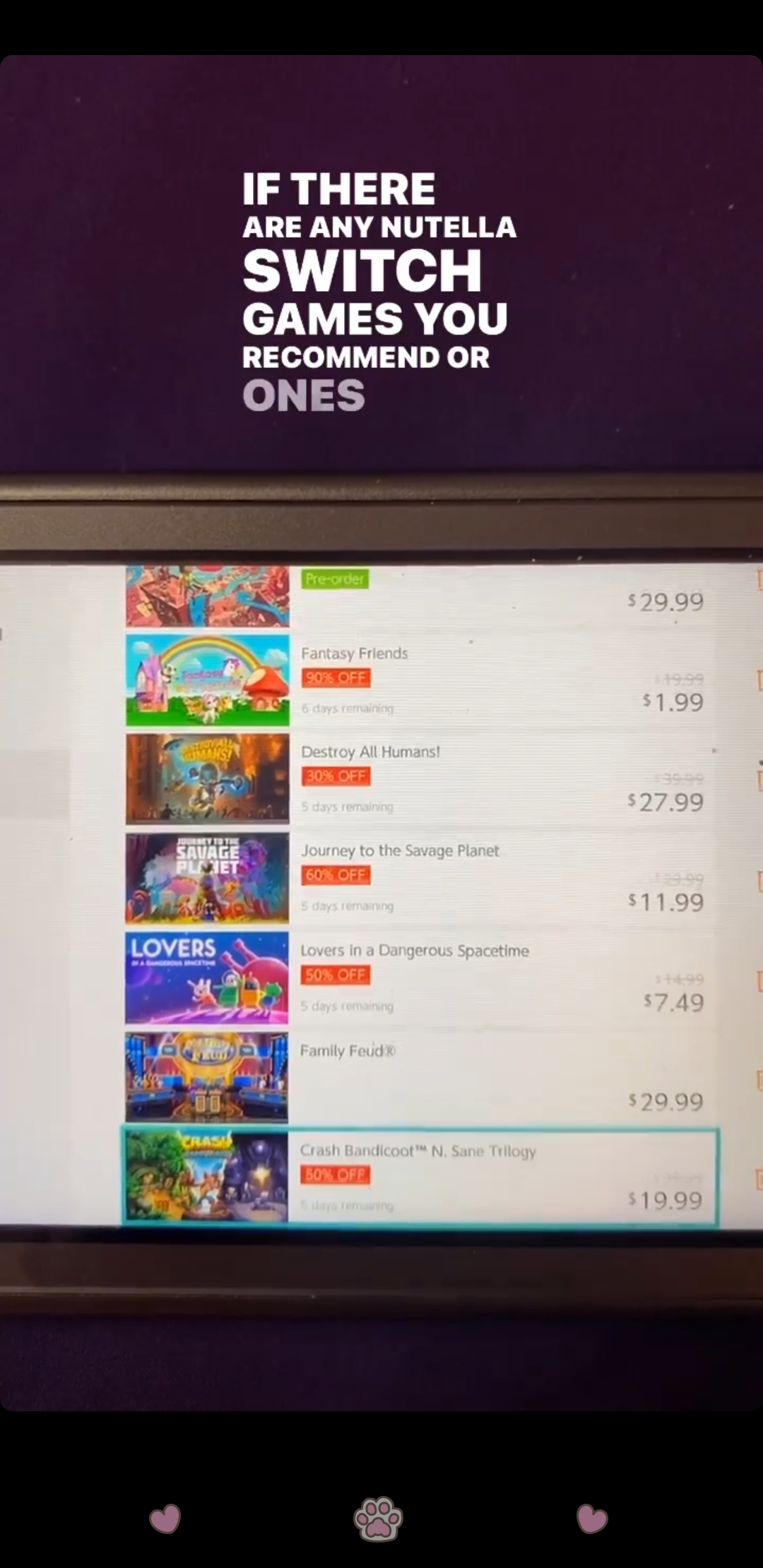Click the $27.99 price for Destroy All Humans!
Image resolution: width=763 pixels, height=1568 pixels.
coord(666,802)
